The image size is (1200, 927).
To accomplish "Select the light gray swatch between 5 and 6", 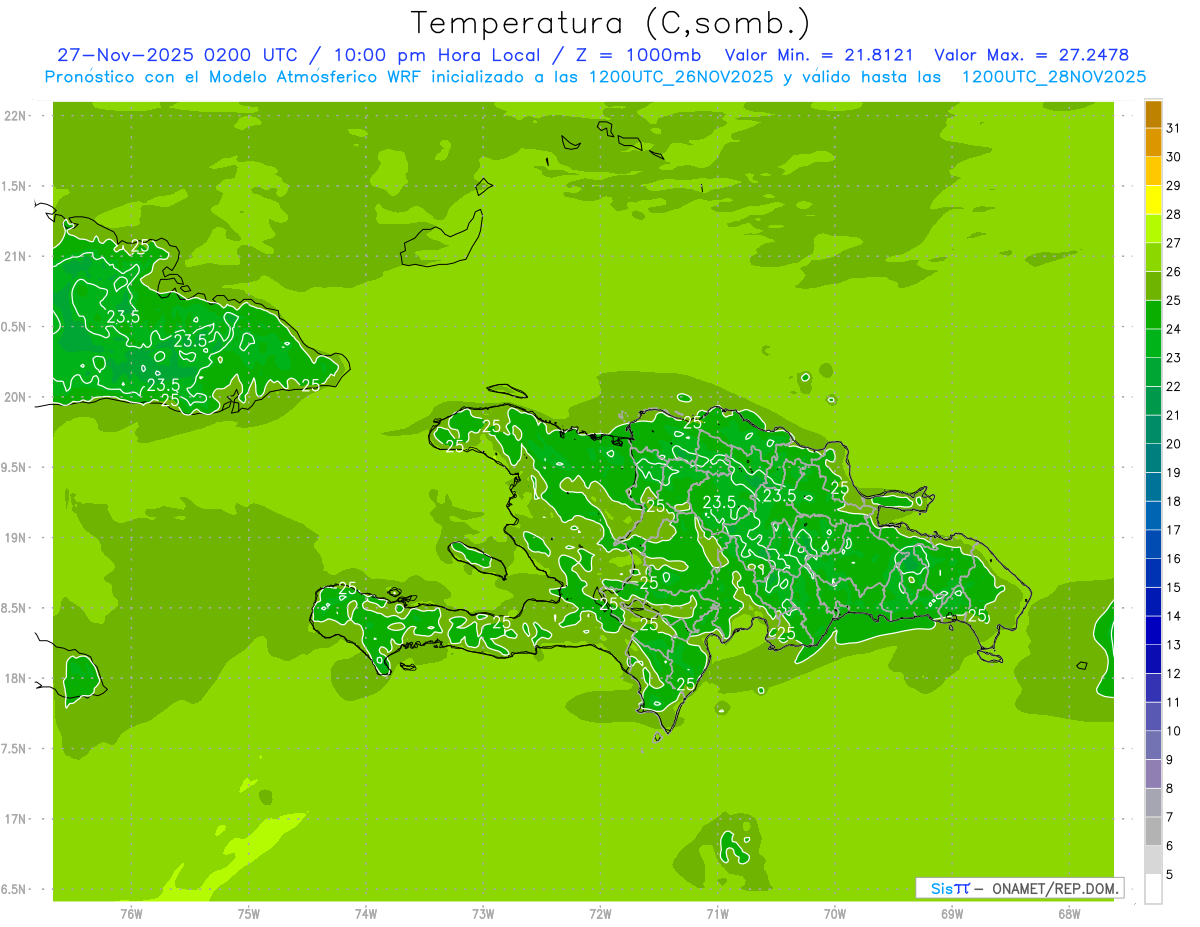I will (1153, 859).
